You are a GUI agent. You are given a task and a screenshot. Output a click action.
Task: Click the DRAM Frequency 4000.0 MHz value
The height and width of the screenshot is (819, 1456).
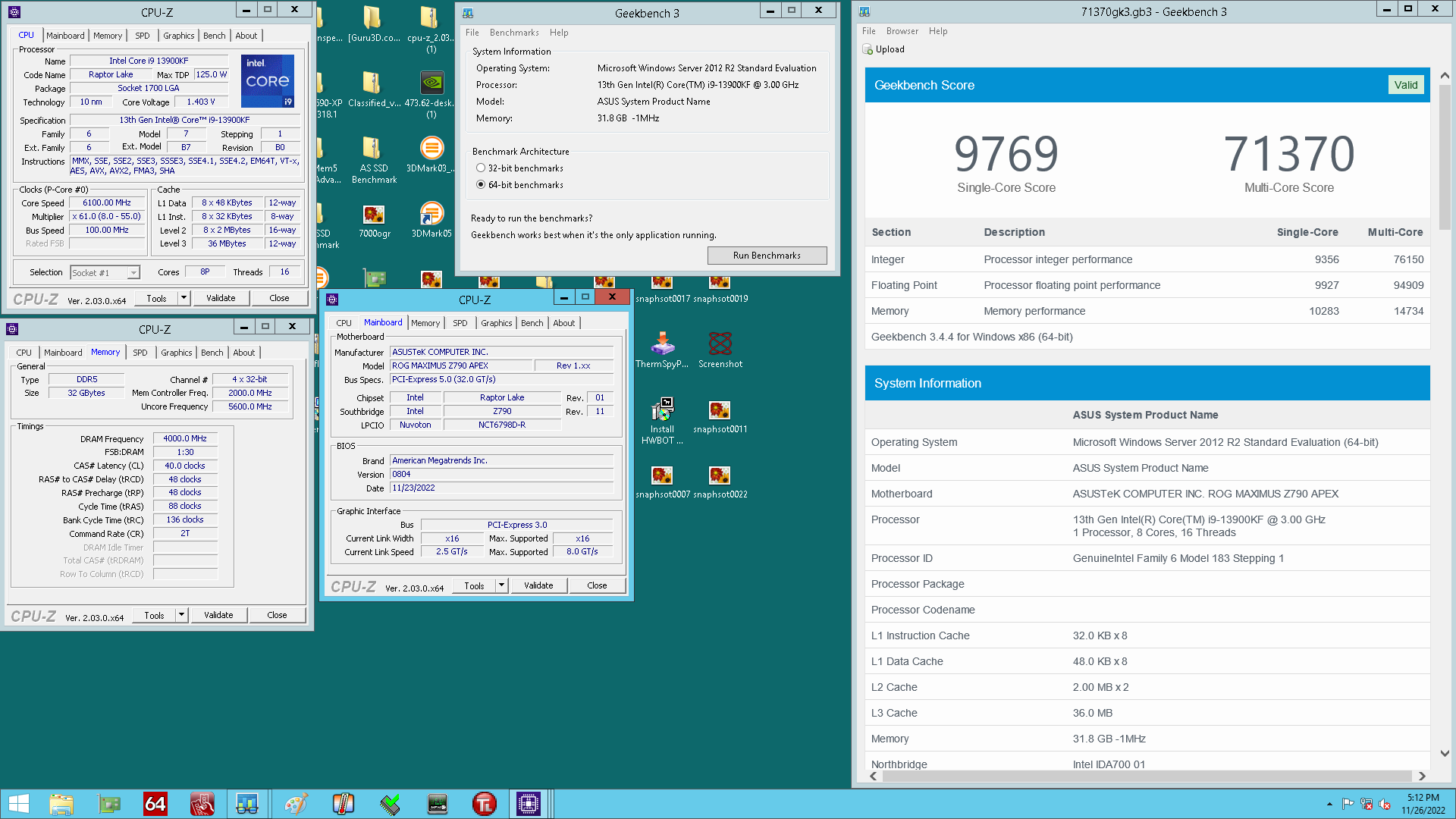[185, 438]
